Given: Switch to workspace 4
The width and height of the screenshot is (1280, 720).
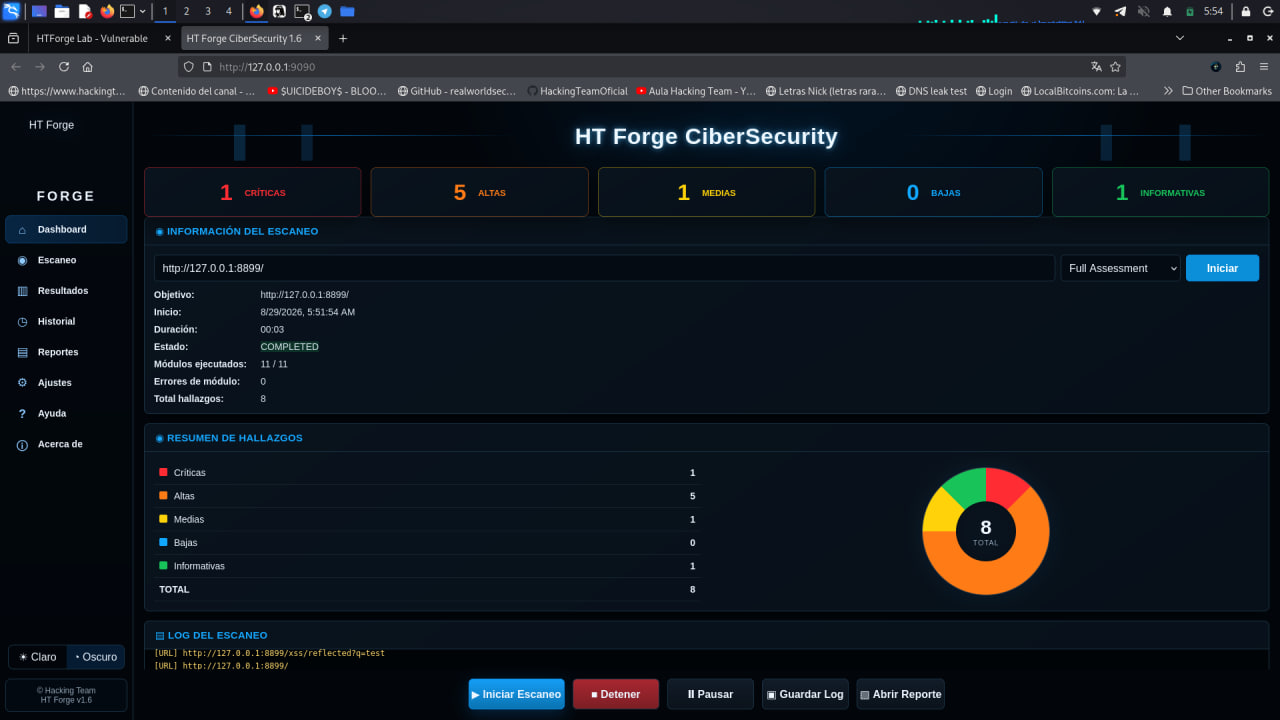Looking at the screenshot, I should tap(229, 11).
